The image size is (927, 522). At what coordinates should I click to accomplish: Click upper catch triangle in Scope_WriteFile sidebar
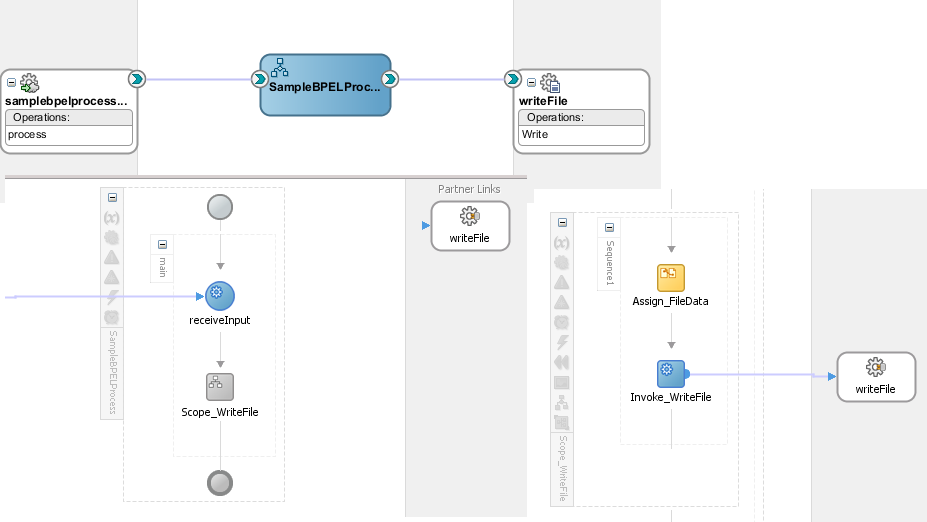pos(562,282)
